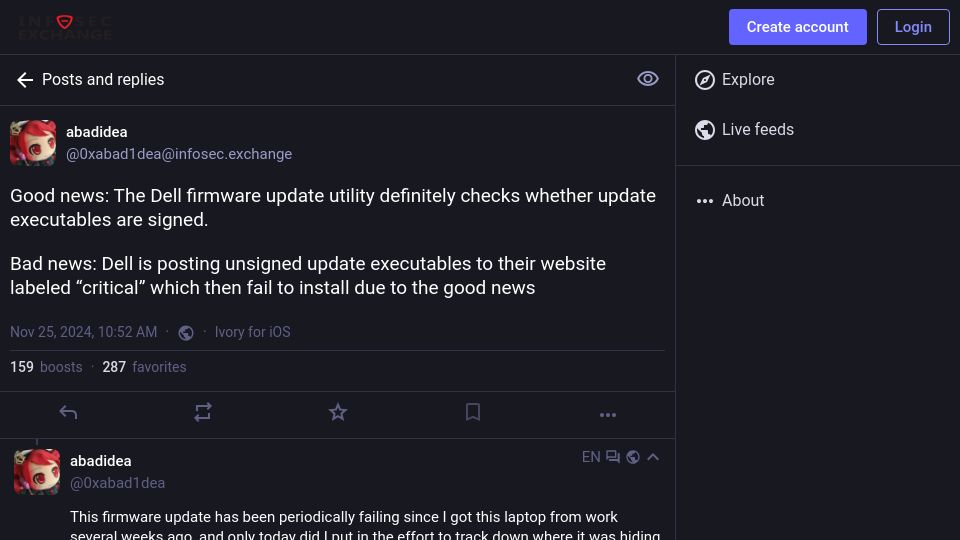Open the @0xabad1dea@infosec.exchange handle link
Image resolution: width=960 pixels, height=540 pixels.
(179, 154)
